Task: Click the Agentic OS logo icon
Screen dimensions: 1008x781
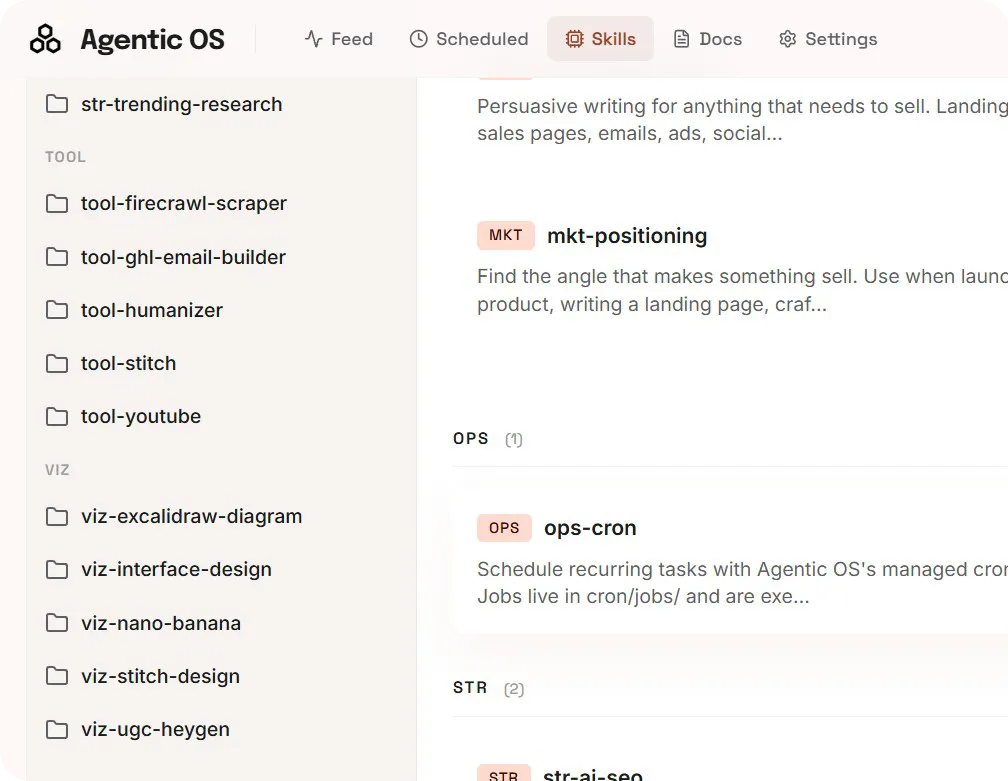Action: [x=45, y=39]
